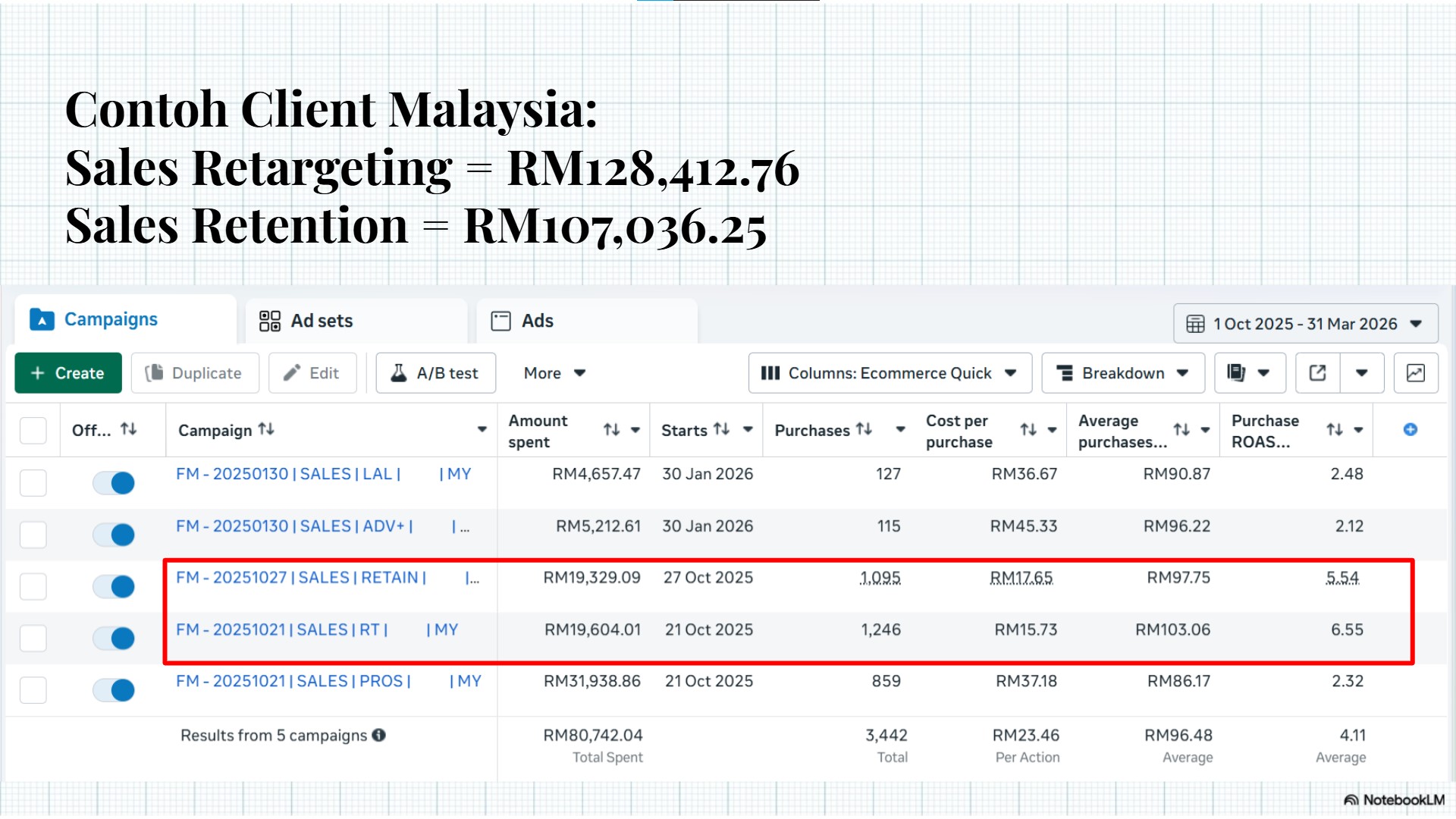Expand the Breakdown dropdown
This screenshot has height=819, width=1456.
point(1123,373)
